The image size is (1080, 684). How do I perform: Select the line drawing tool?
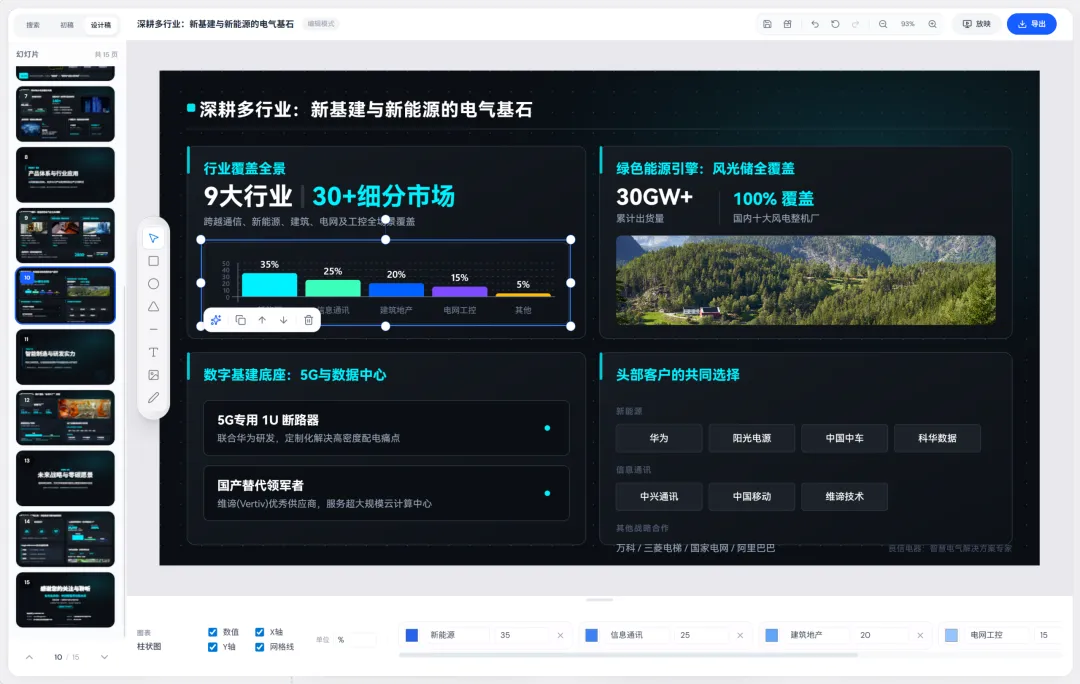point(154,329)
